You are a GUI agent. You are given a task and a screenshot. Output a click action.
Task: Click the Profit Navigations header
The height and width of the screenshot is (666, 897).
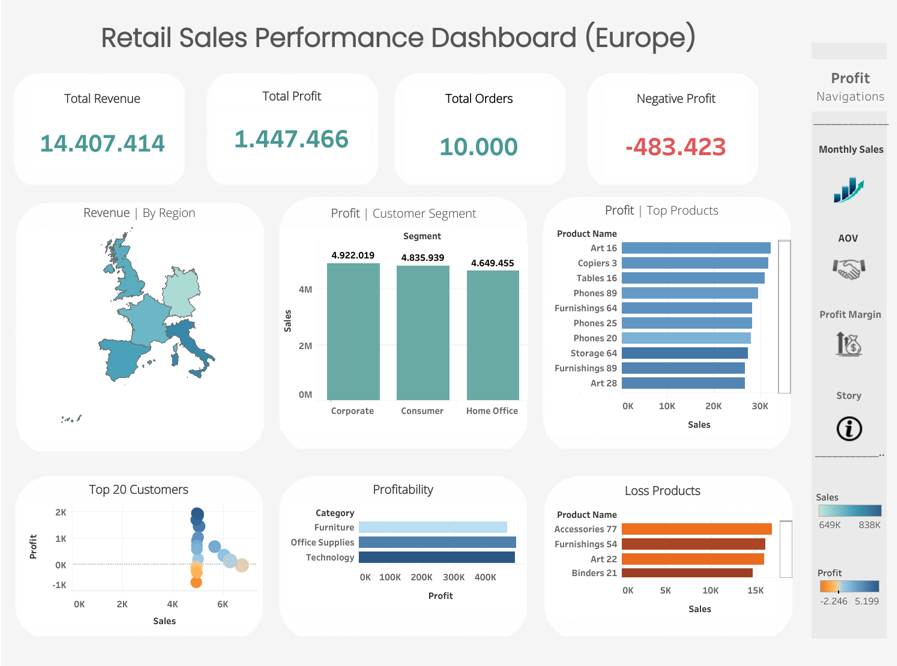pyautogui.click(x=850, y=86)
